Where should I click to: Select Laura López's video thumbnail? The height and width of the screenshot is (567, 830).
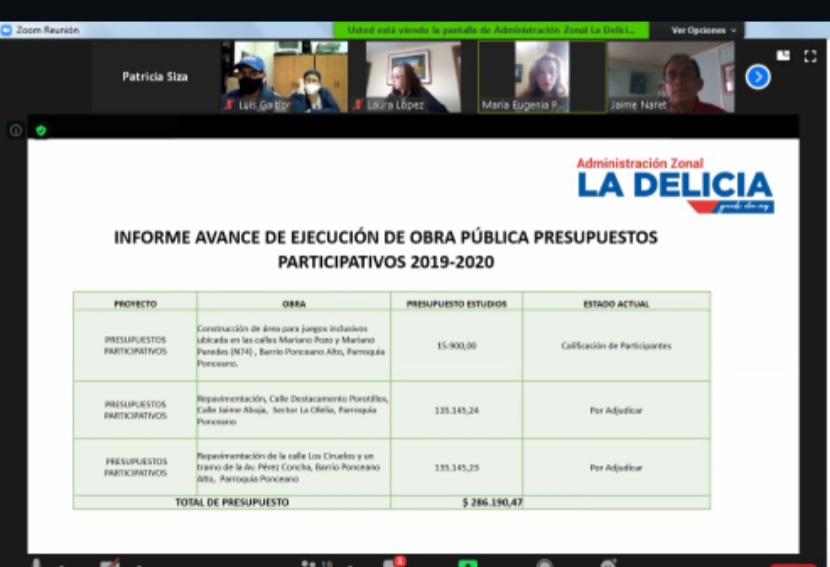click(406, 77)
